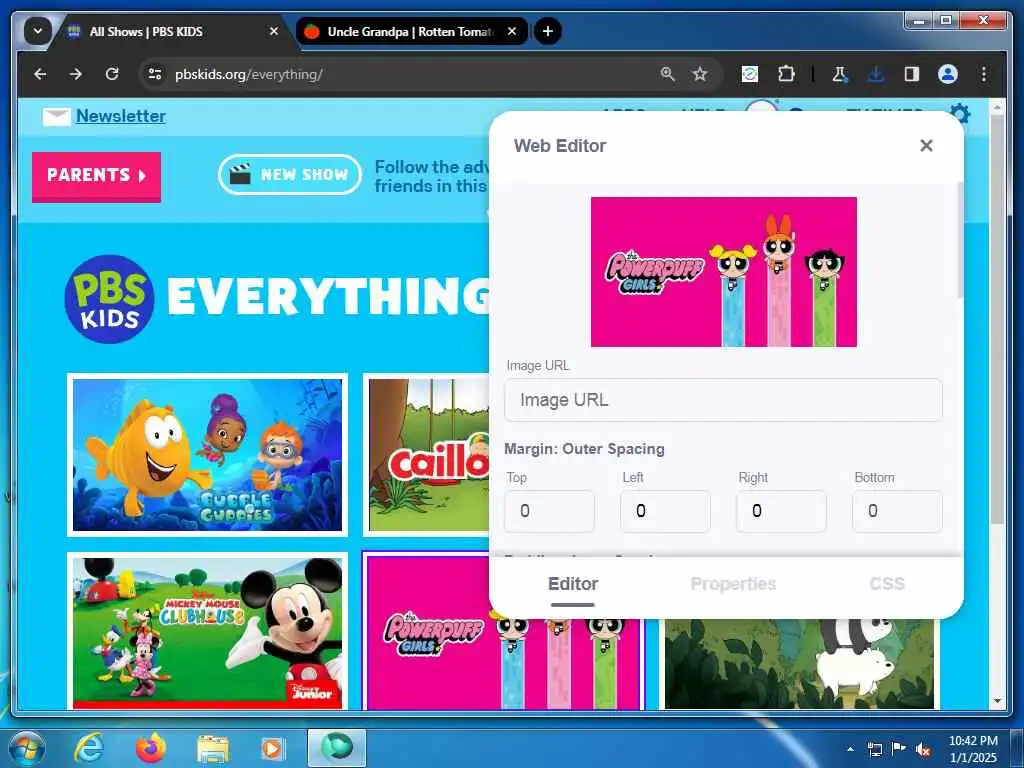This screenshot has width=1024, height=768.
Task: Toggle the browser side panel icon
Action: pyautogui.click(x=912, y=74)
